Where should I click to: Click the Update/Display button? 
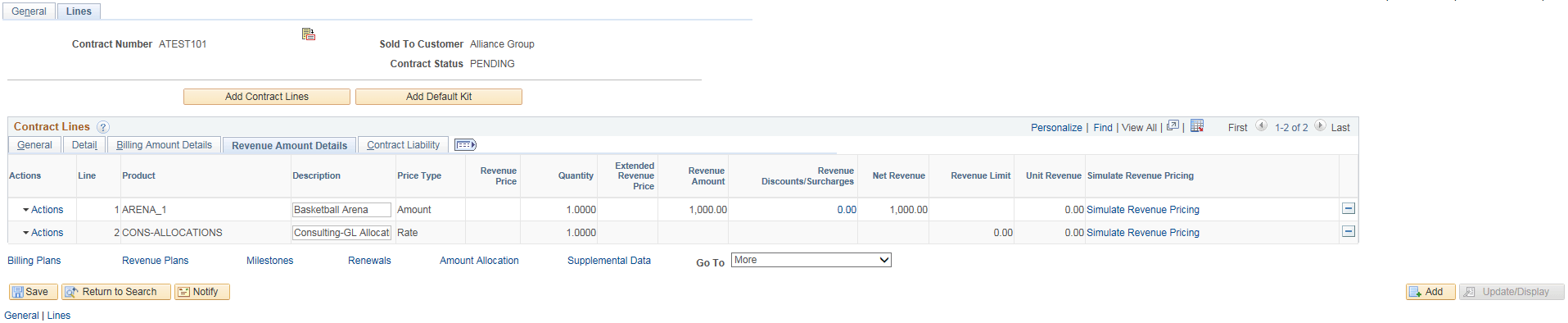click(x=1512, y=292)
